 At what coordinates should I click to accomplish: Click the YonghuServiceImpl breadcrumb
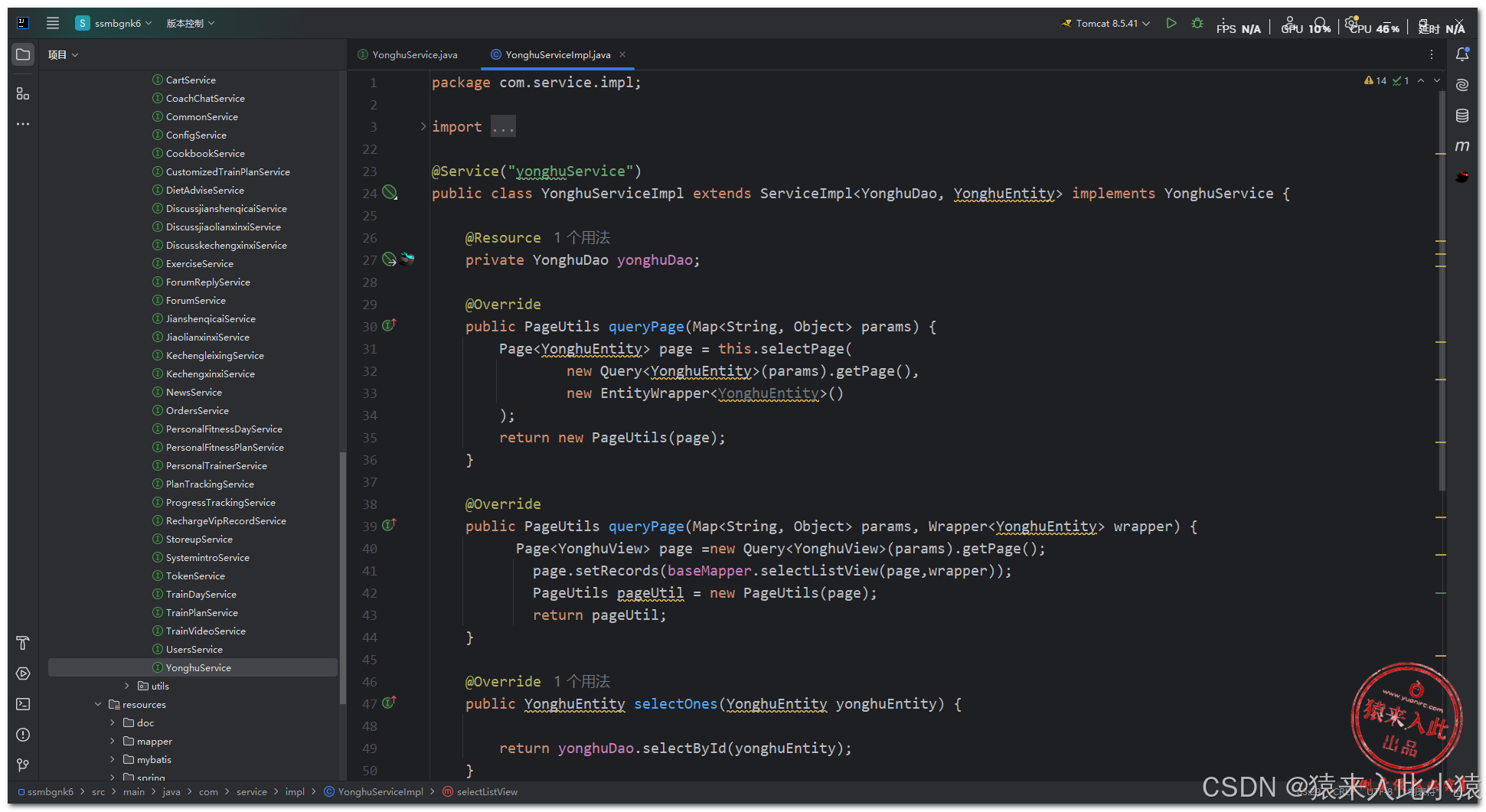[374, 791]
